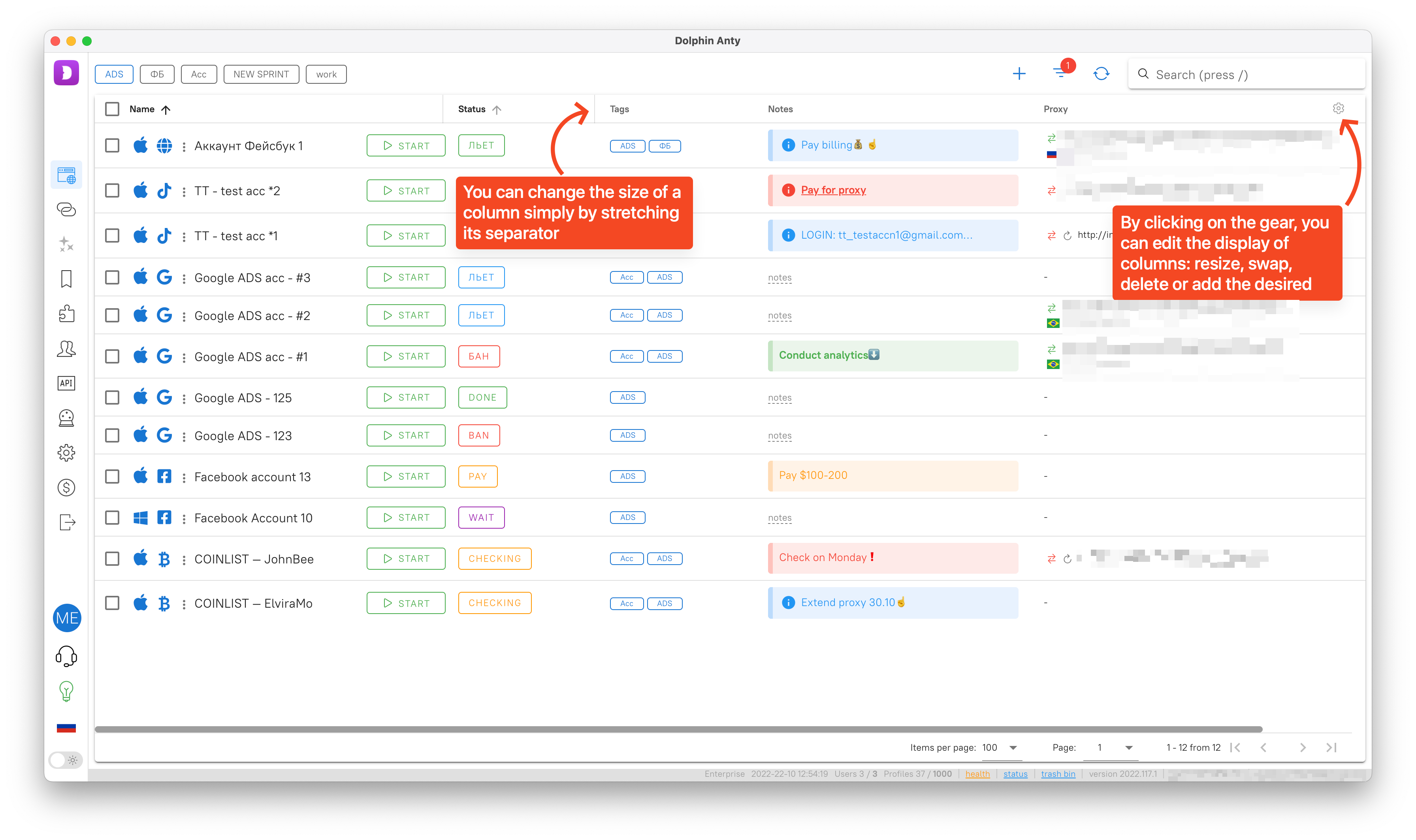Open the API sidebar icon

[66, 383]
